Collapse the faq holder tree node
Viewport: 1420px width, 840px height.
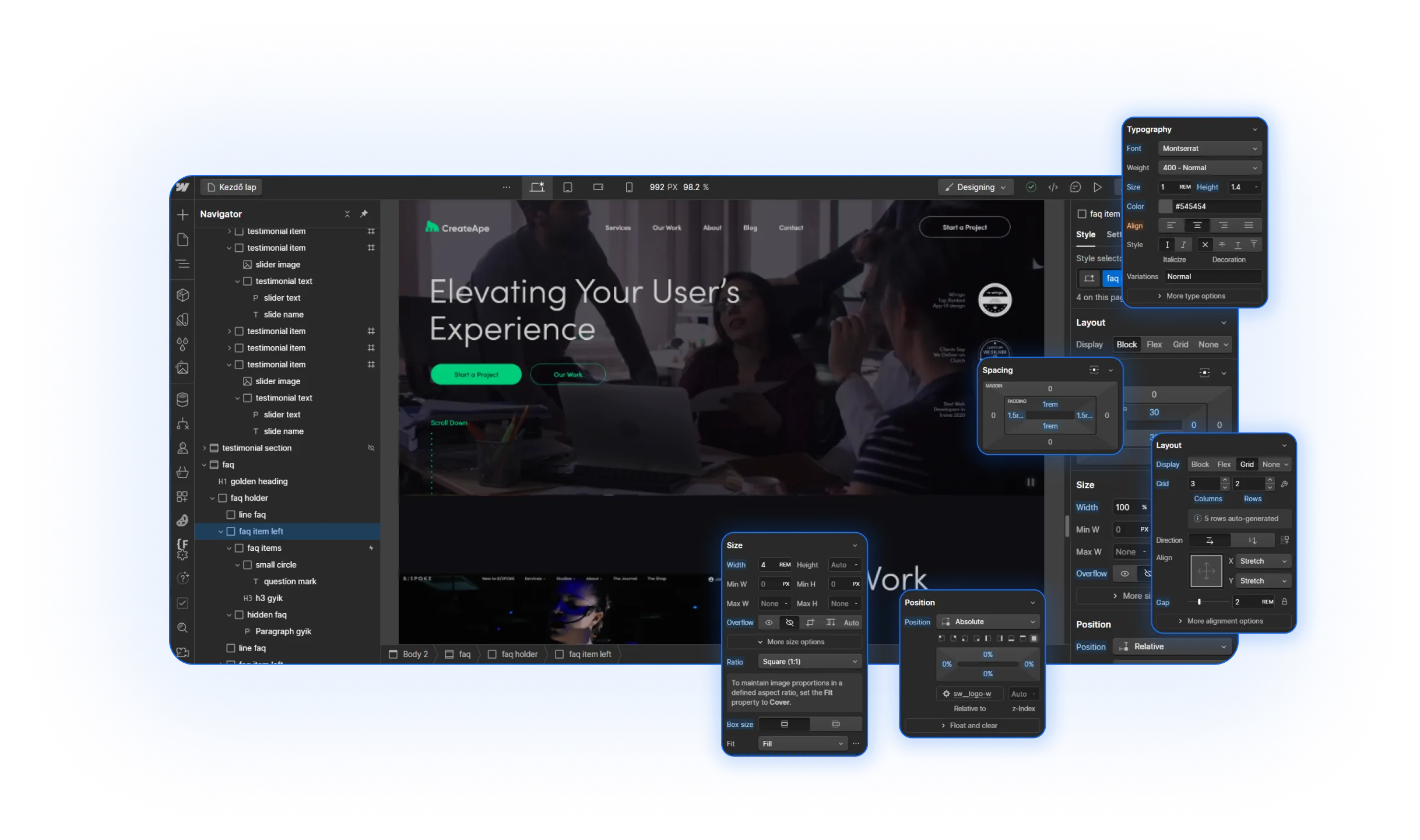pos(212,498)
